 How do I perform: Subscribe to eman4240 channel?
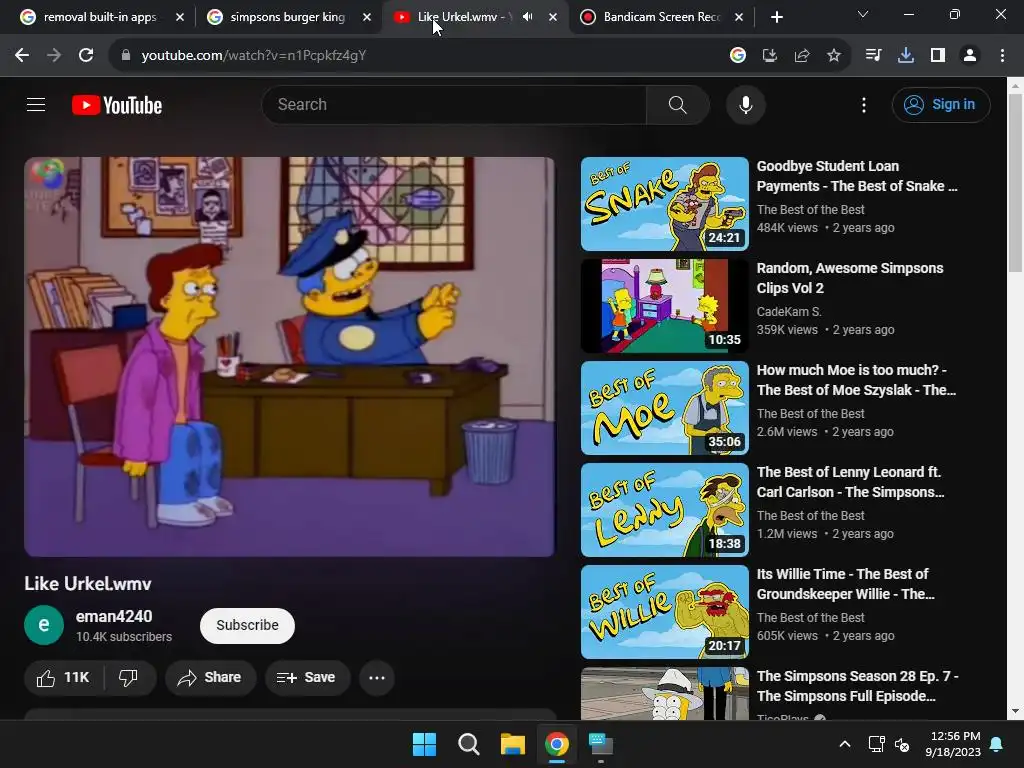(247, 626)
